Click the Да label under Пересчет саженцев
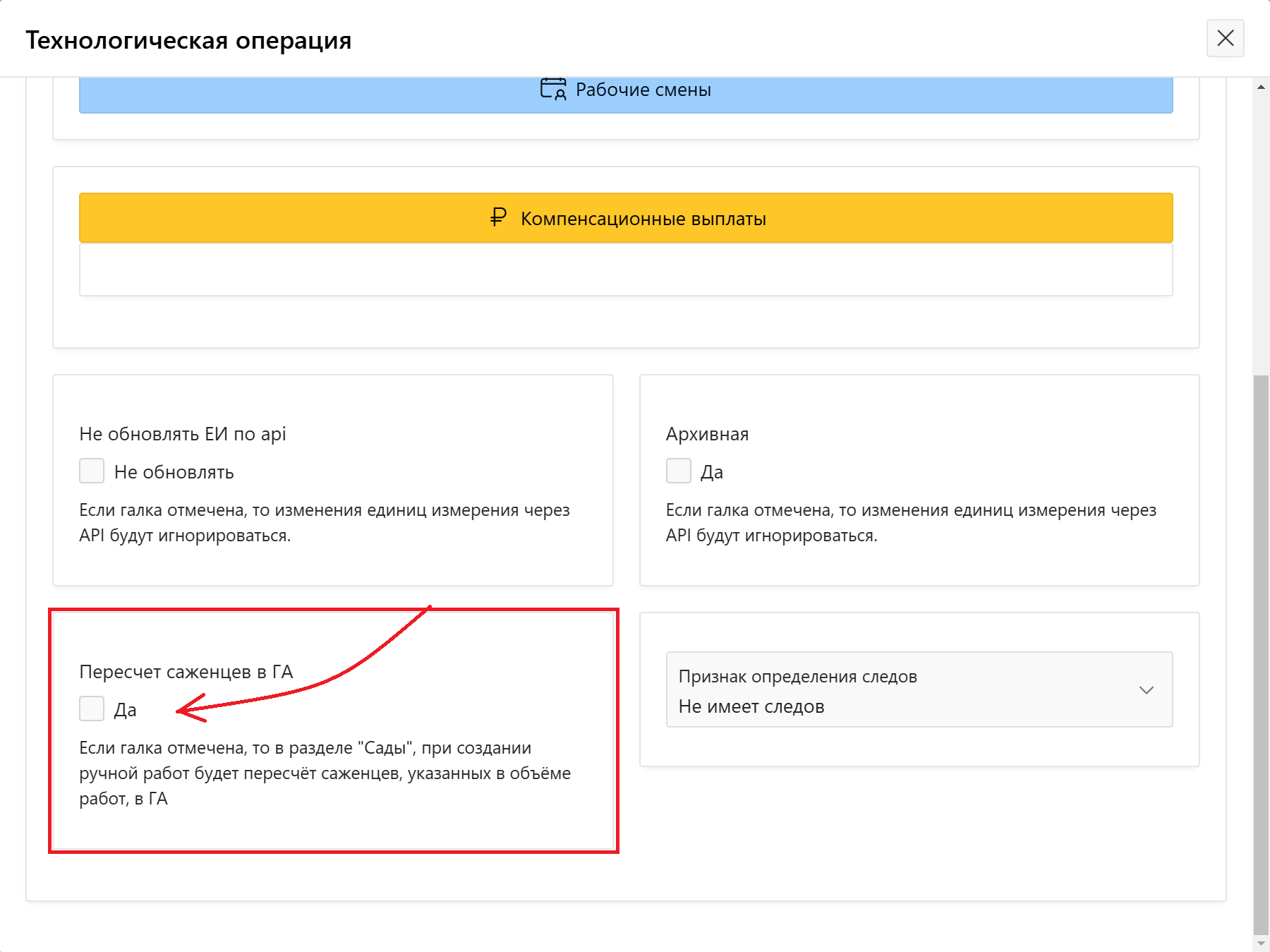This screenshot has height=952, width=1270. pos(125,710)
